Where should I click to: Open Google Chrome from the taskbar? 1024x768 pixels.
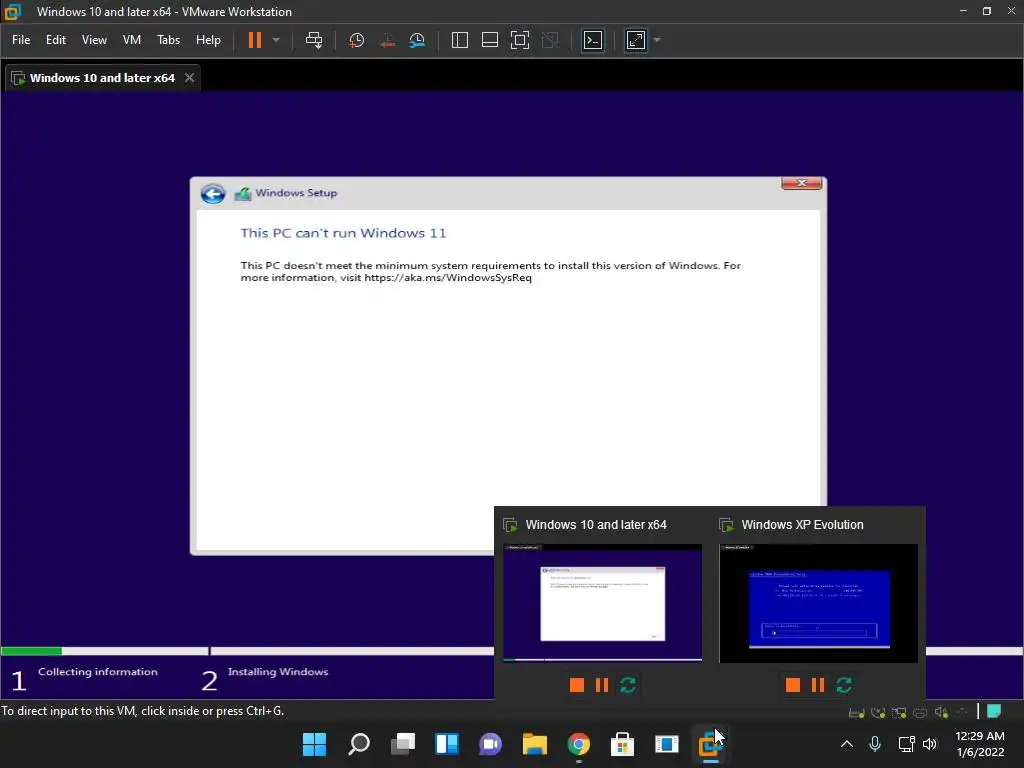click(579, 744)
